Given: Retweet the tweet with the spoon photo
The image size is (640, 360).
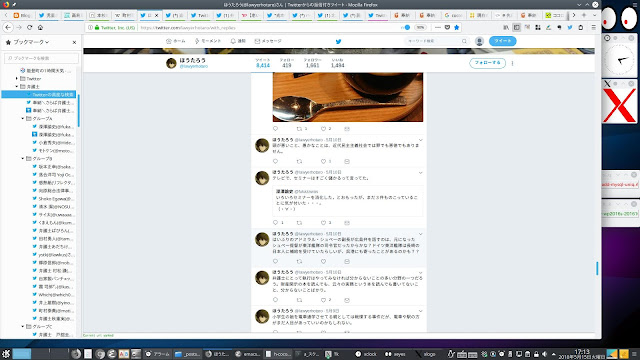Looking at the screenshot, I should (299, 129).
